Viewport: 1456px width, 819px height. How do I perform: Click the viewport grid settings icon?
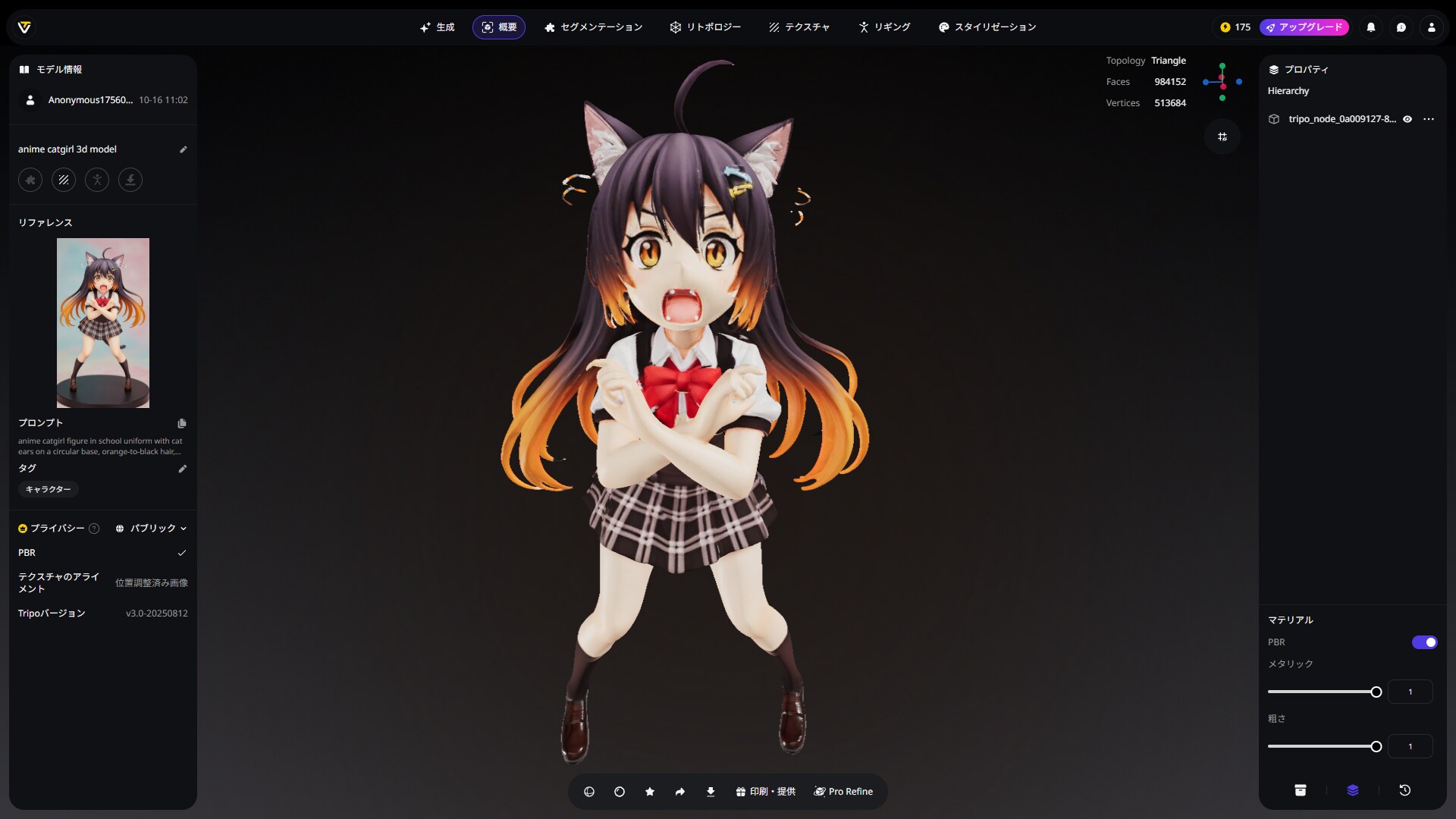[x=1222, y=137]
